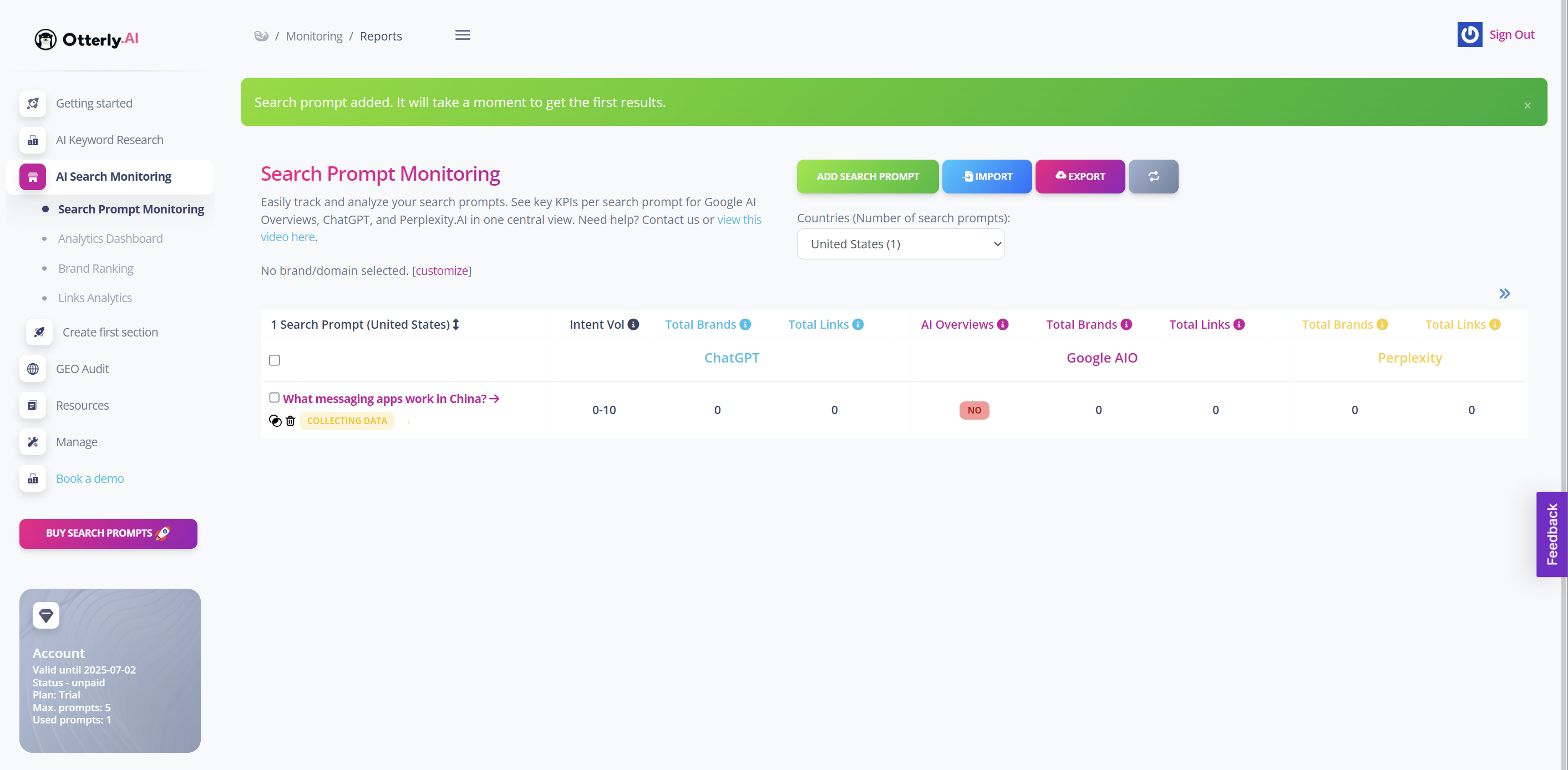Image resolution: width=1568 pixels, height=770 pixels.
Task: Open Getting started menu item
Action: point(94,104)
